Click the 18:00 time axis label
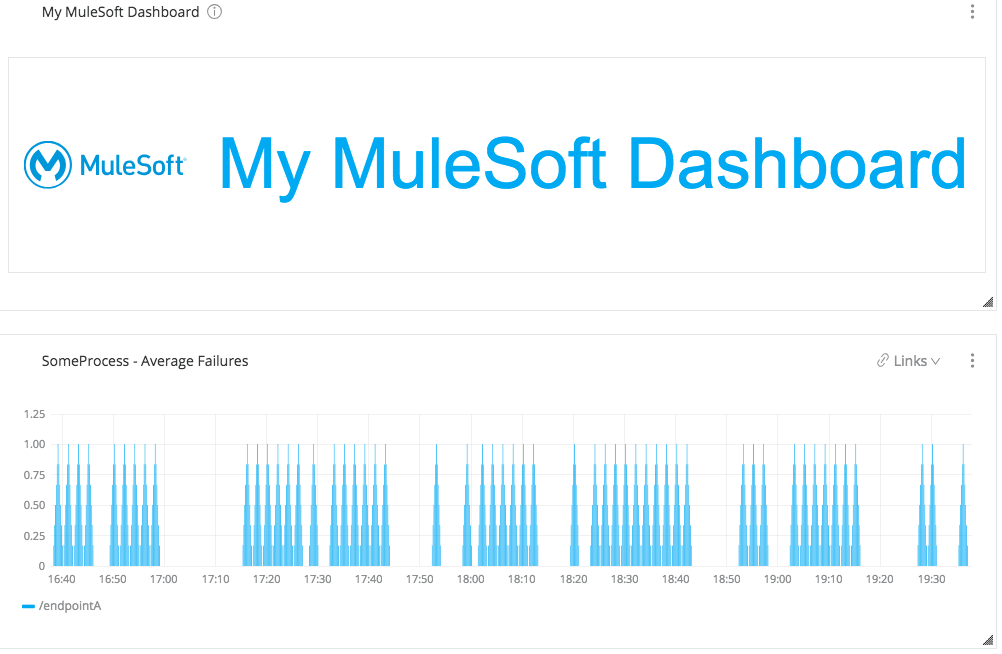Viewport: 1002px width, 654px height. click(x=470, y=579)
